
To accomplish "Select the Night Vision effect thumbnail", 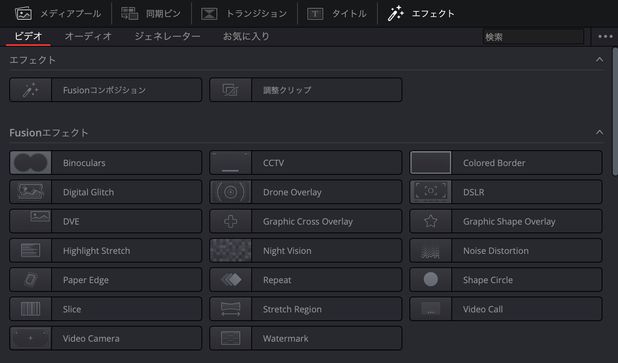I will (231, 250).
